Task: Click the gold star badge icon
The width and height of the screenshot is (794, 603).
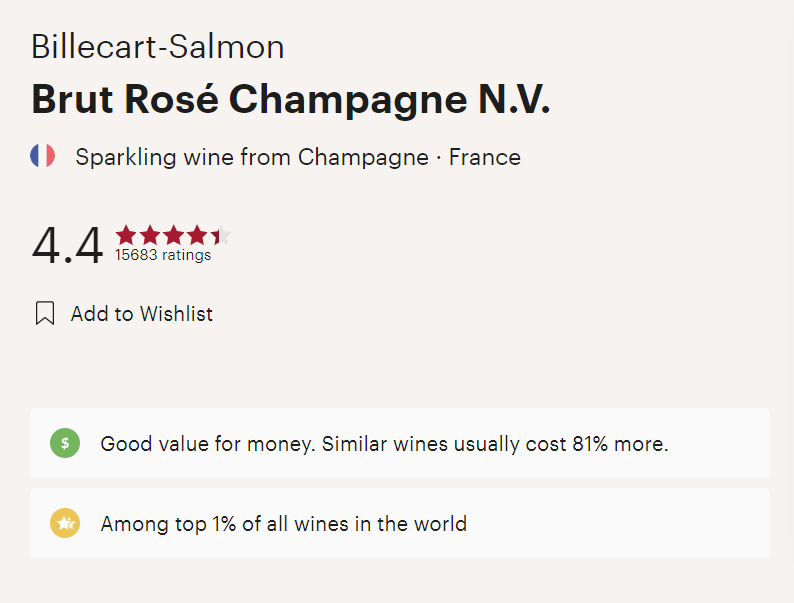Action: click(65, 523)
